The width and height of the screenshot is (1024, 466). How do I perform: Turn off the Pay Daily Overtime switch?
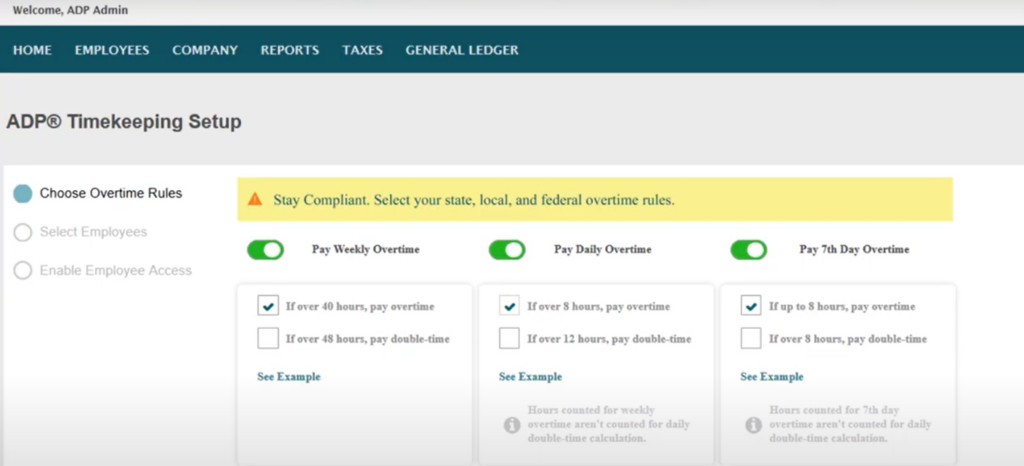tap(507, 250)
